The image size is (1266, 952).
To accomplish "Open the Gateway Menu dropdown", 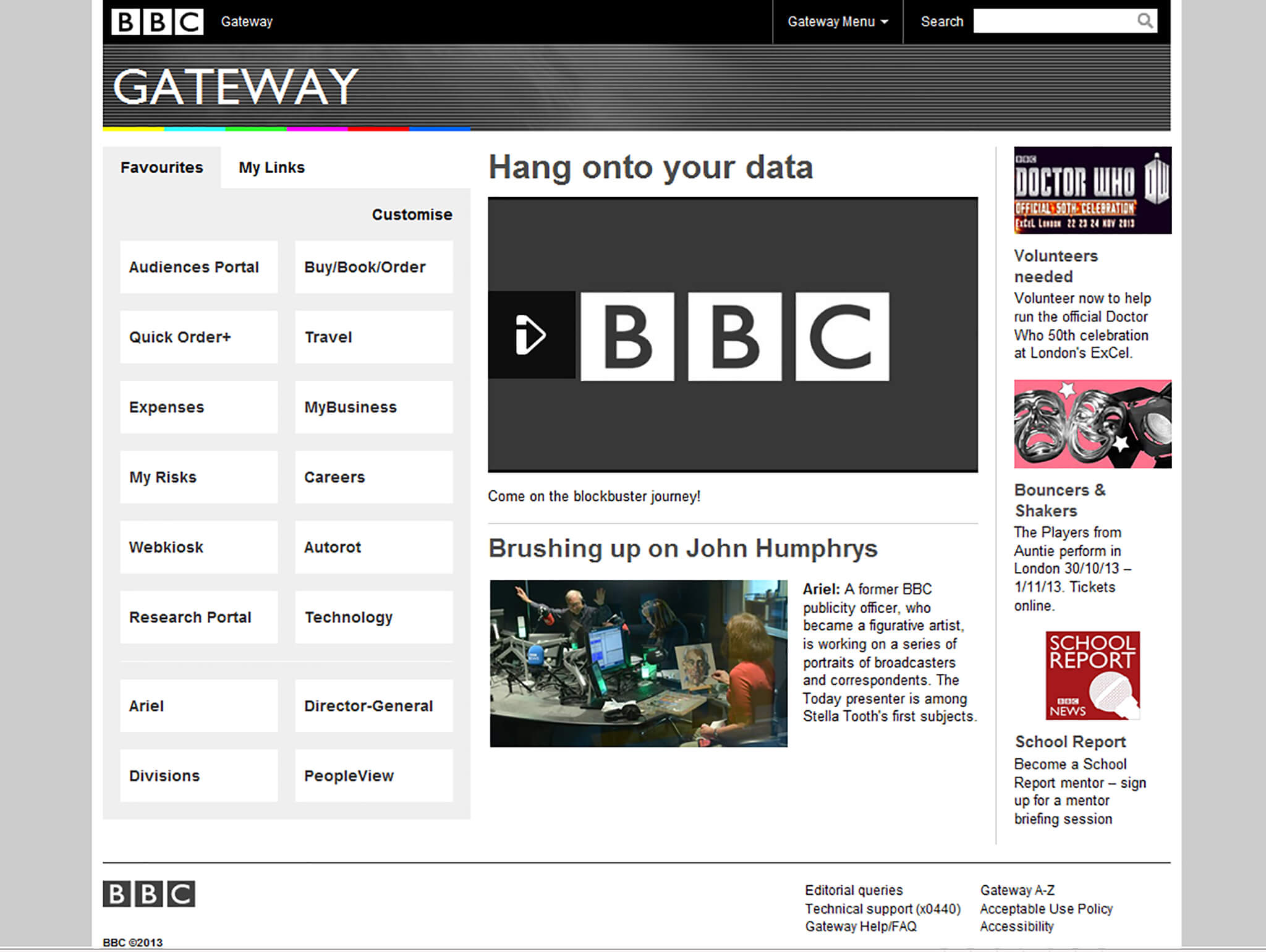I will coord(838,22).
